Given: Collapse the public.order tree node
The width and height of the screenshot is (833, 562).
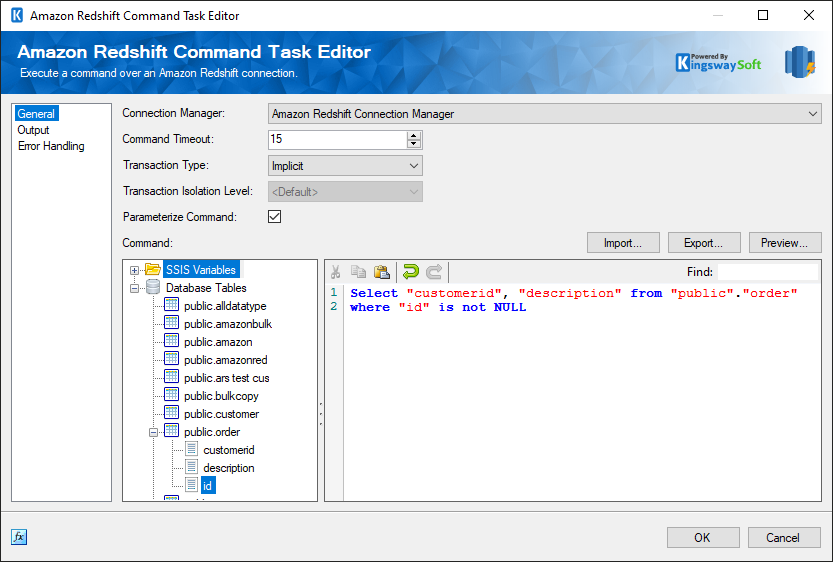Looking at the screenshot, I should (154, 432).
